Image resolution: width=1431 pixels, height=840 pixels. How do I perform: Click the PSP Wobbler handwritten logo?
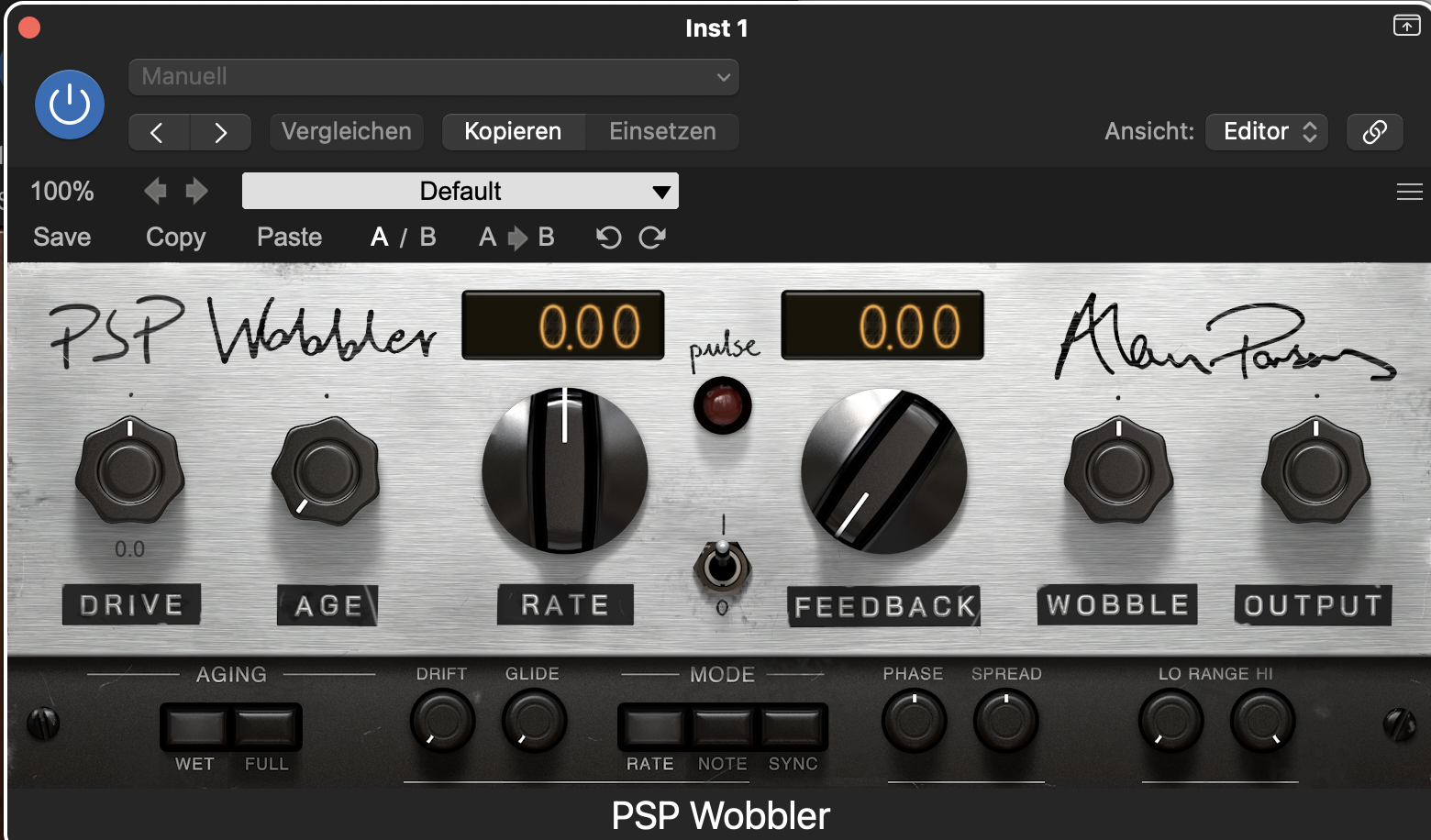tap(242, 332)
